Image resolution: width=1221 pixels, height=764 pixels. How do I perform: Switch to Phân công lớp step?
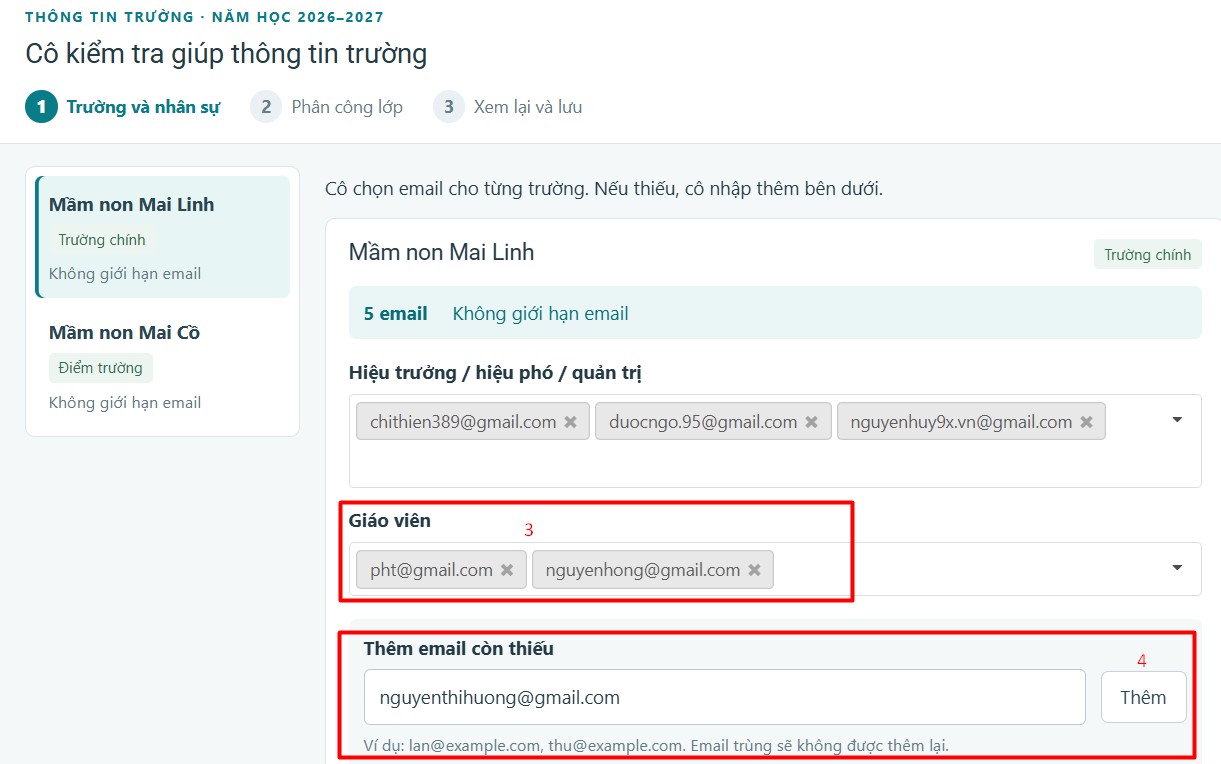pyautogui.click(x=347, y=107)
